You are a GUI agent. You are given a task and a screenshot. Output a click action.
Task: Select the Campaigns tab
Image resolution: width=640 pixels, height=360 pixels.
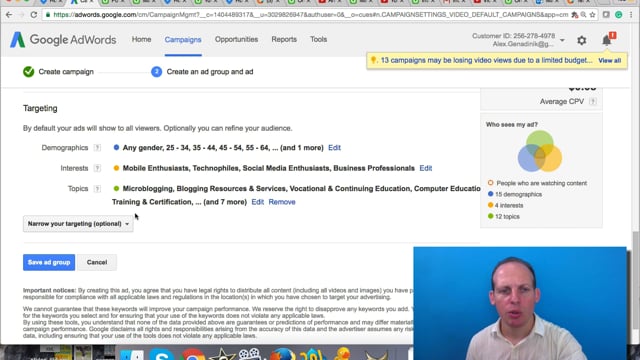[183, 40]
